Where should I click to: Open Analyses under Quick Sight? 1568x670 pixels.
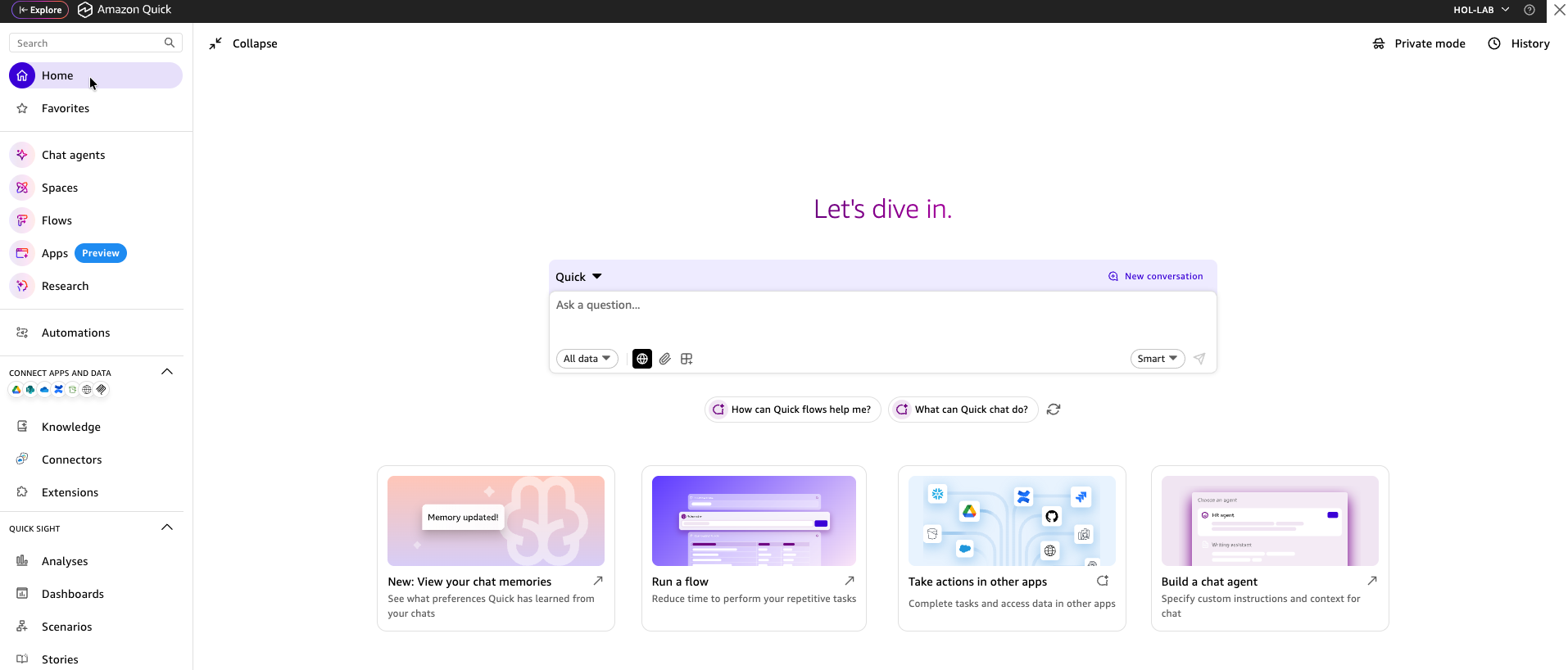[65, 561]
